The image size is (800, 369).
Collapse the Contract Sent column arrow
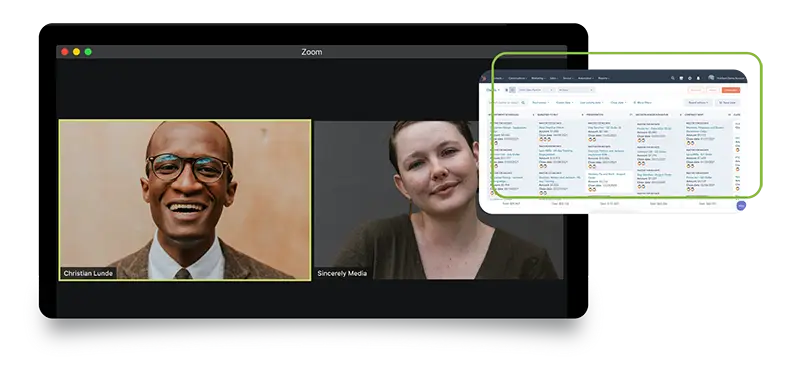pyautogui.click(x=730, y=115)
